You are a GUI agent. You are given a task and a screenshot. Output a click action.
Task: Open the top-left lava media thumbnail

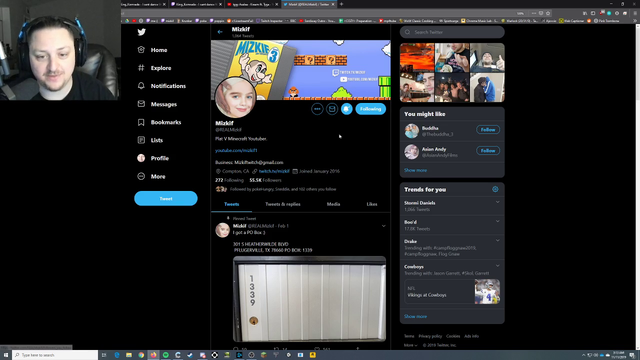click(417, 58)
